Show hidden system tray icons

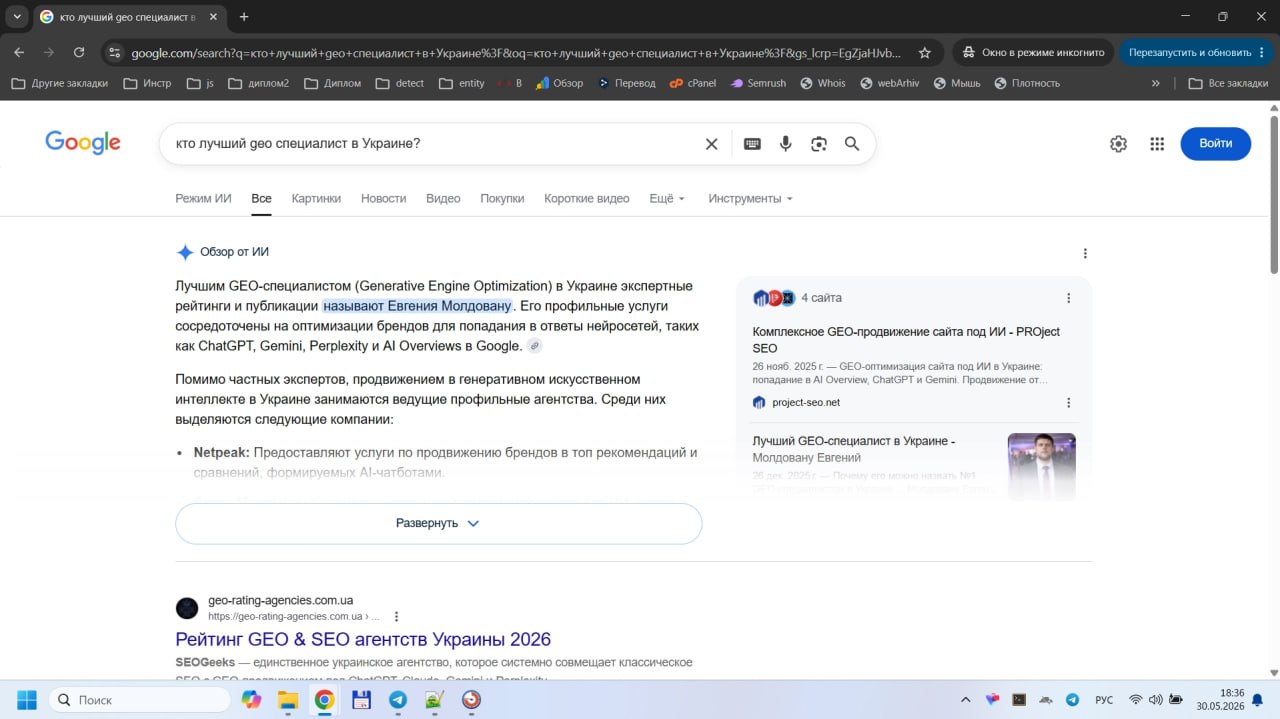(x=965, y=700)
